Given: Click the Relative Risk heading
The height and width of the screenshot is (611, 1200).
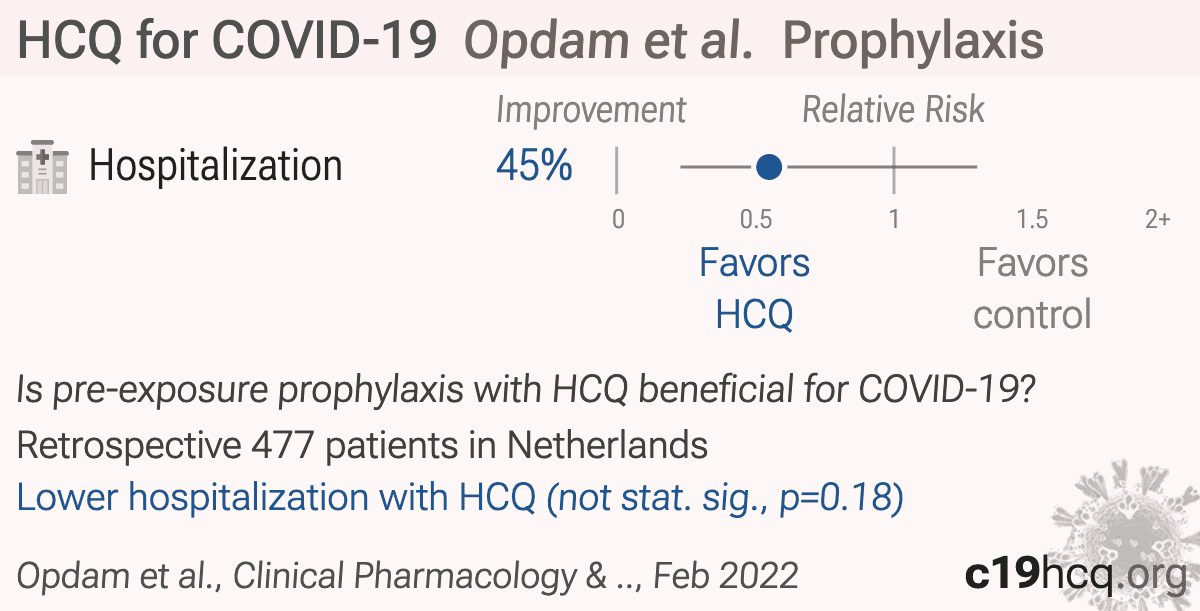Looking at the screenshot, I should (893, 110).
